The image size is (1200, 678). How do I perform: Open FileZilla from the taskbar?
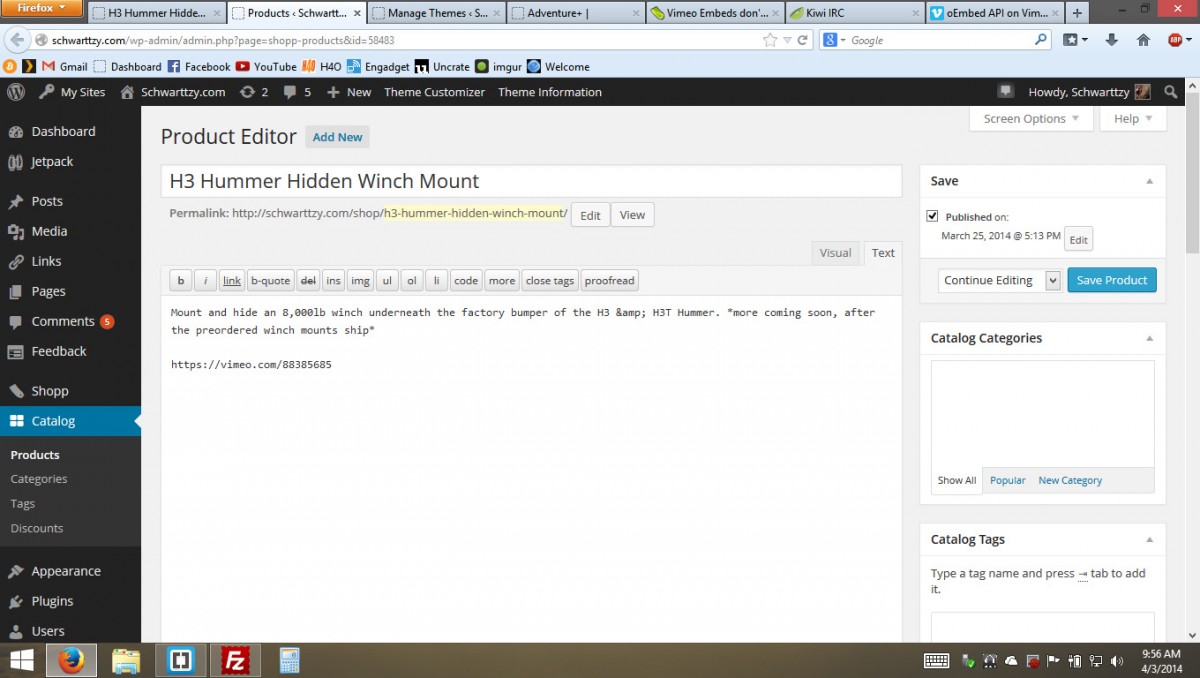click(x=235, y=660)
